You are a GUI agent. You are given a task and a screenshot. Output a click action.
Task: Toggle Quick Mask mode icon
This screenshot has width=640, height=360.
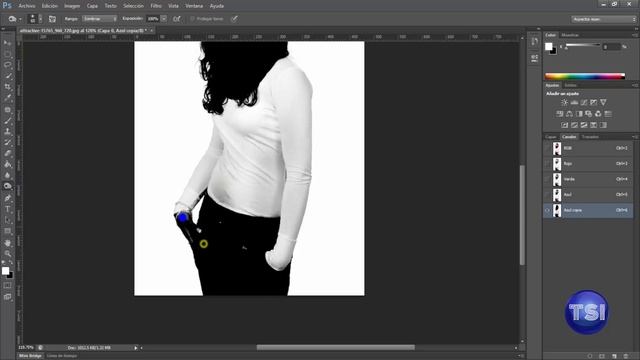click(7, 286)
